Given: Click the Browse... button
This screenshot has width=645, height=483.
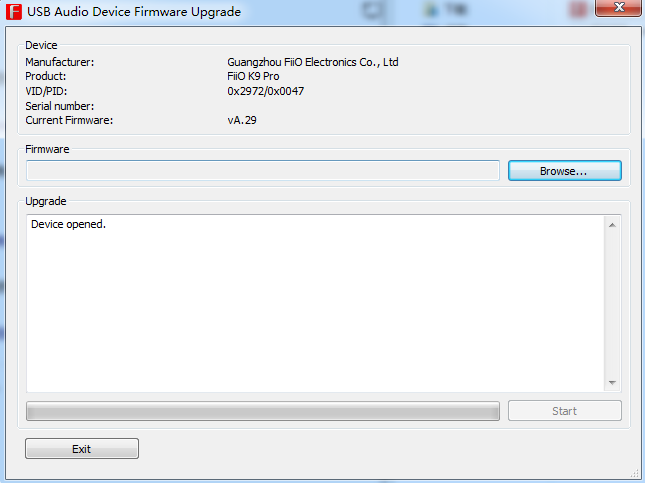Looking at the screenshot, I should click(564, 171).
